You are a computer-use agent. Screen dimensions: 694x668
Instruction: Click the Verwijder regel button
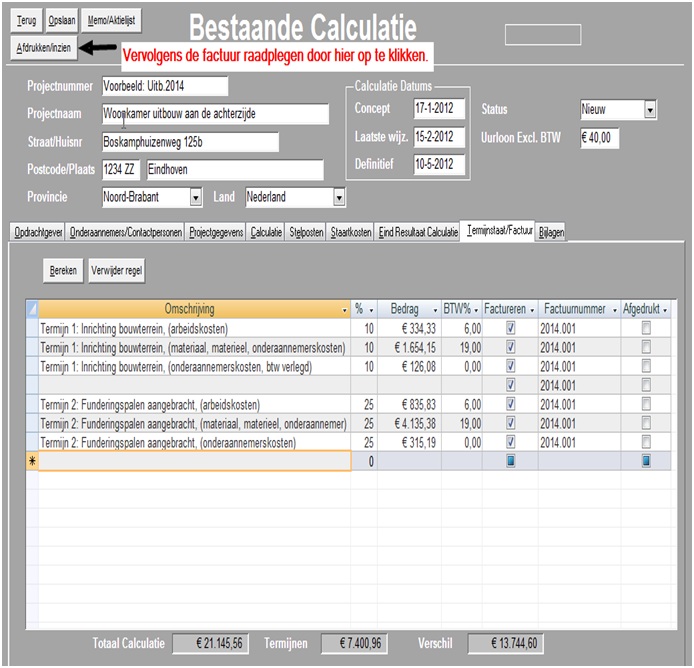pos(117,270)
